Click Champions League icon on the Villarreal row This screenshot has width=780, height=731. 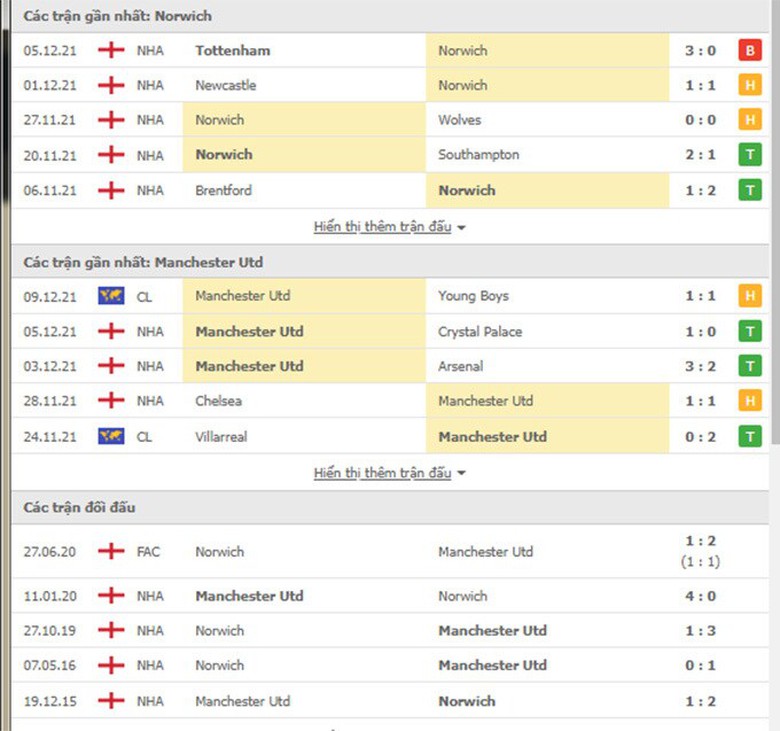click(x=111, y=437)
